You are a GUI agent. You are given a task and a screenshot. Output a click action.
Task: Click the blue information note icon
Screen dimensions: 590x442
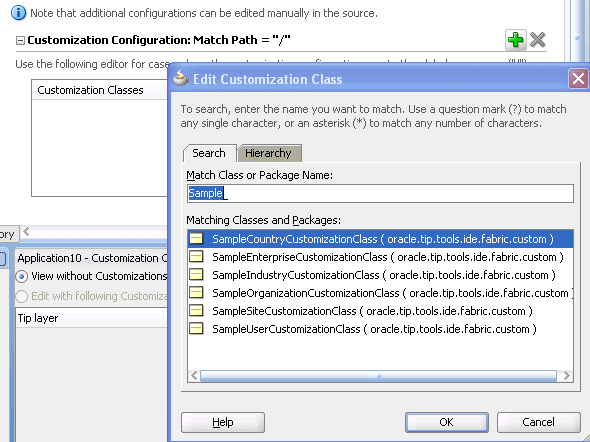18,13
